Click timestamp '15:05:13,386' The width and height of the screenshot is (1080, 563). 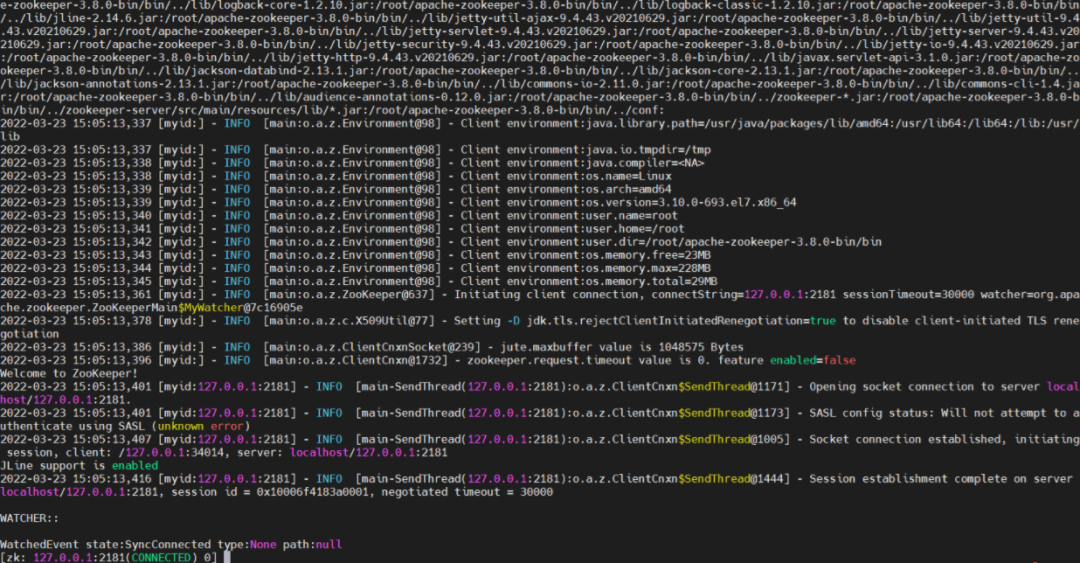click(x=112, y=347)
